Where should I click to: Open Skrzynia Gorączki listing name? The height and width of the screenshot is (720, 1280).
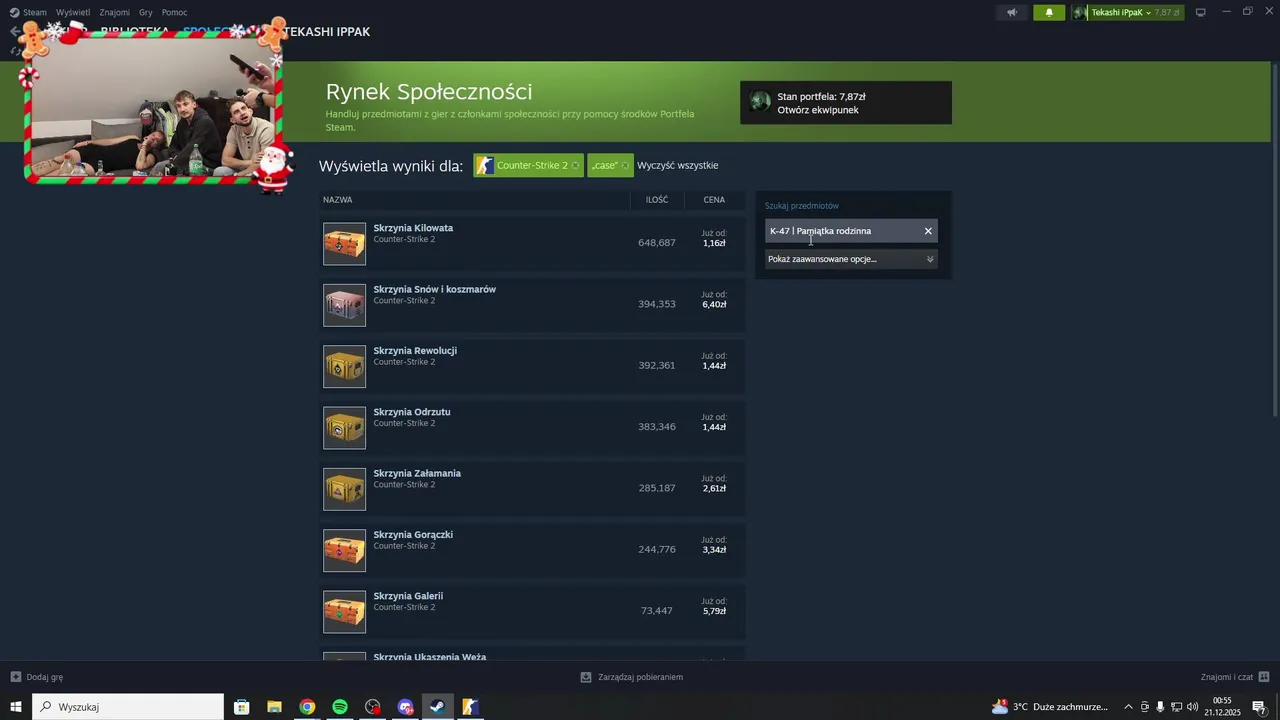(413, 535)
